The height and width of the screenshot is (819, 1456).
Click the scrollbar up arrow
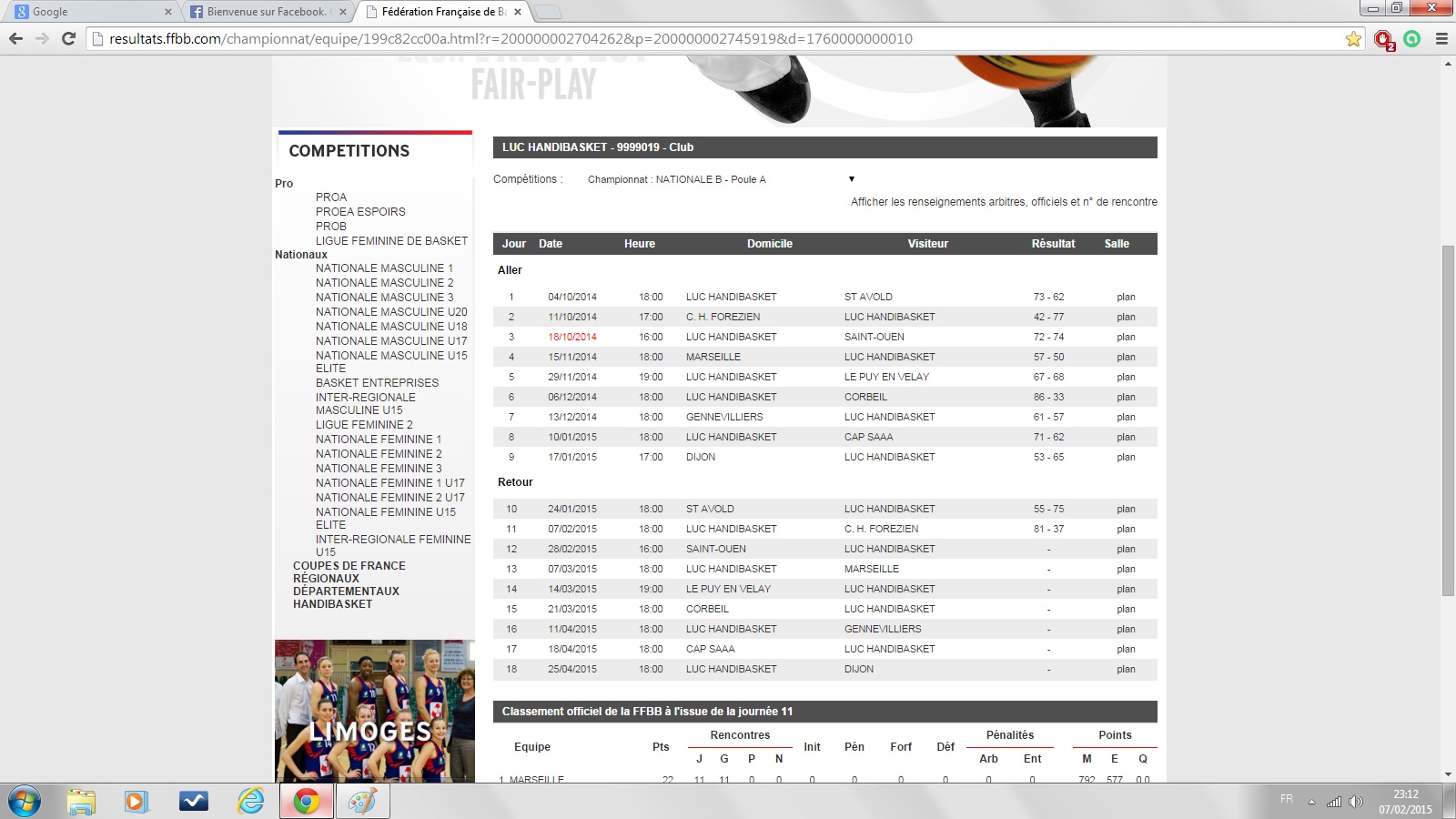1448,63
